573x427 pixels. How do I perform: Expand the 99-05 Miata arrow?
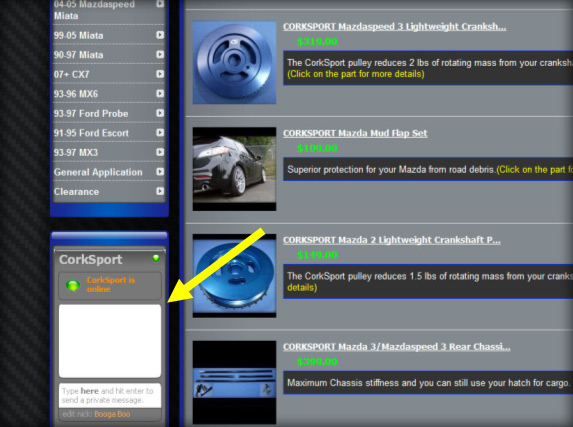pyautogui.click(x=160, y=35)
